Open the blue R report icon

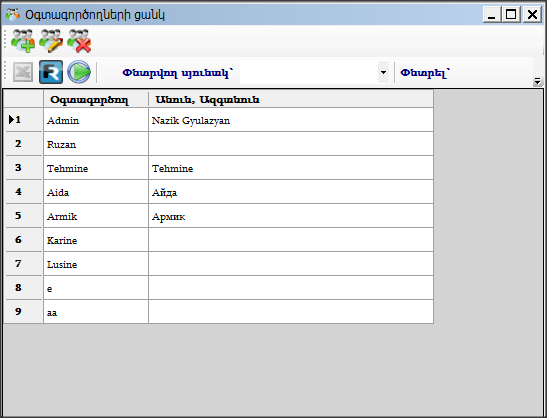pos(51,72)
